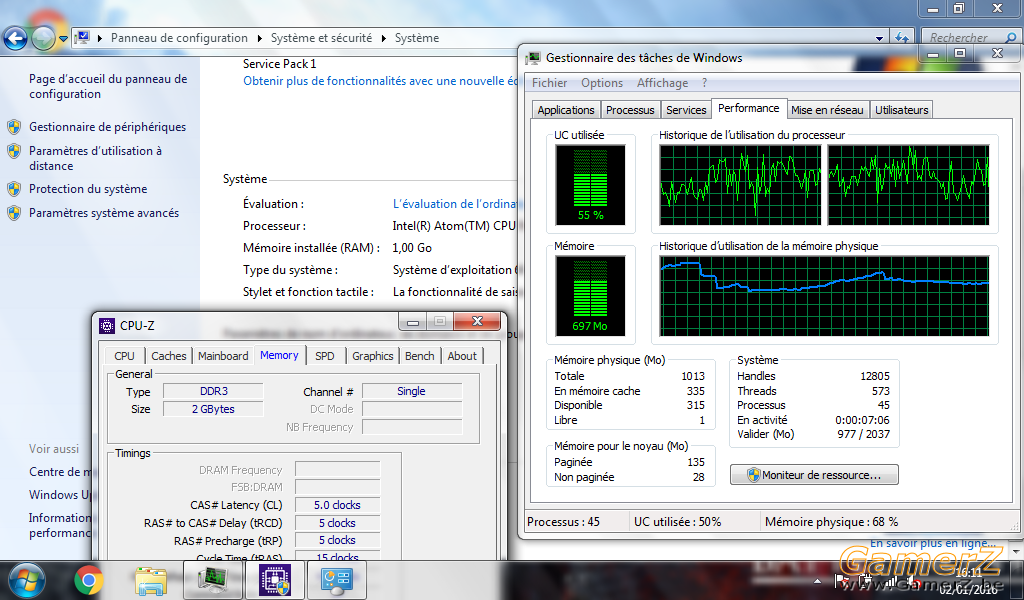Open the Fichier menu in Task Manager
This screenshot has height=600, width=1024.
[549, 83]
